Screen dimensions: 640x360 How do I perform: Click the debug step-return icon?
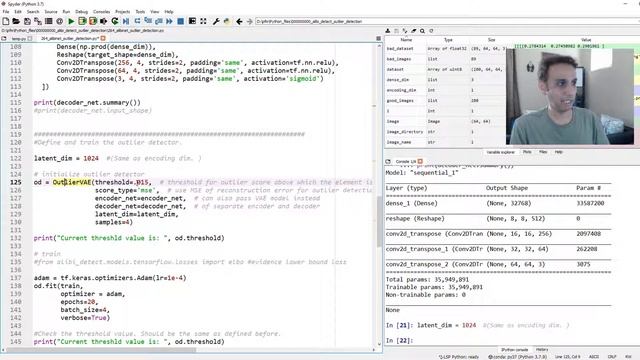tap(158, 21)
